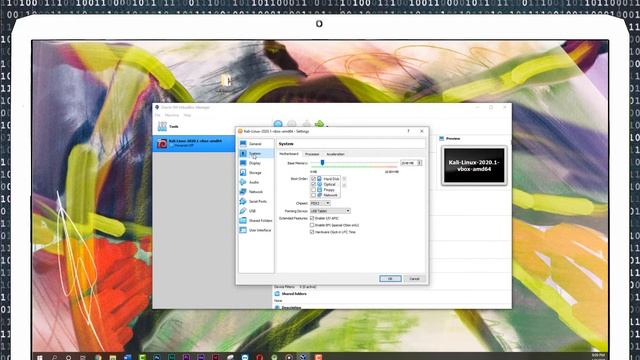Open the User Interface settings category
640x360 pixels.
pyautogui.click(x=256, y=230)
